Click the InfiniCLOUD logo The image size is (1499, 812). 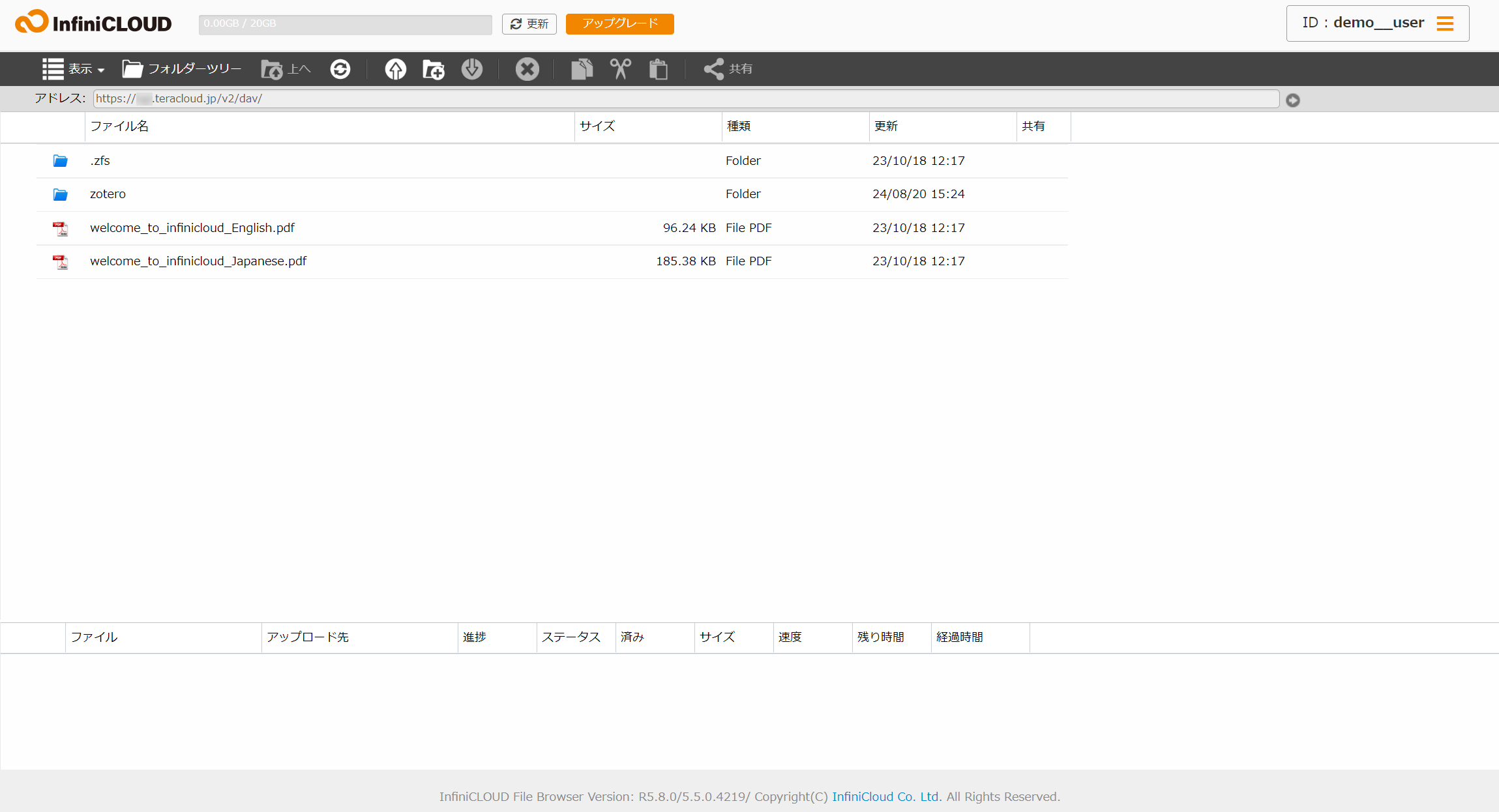(93, 22)
